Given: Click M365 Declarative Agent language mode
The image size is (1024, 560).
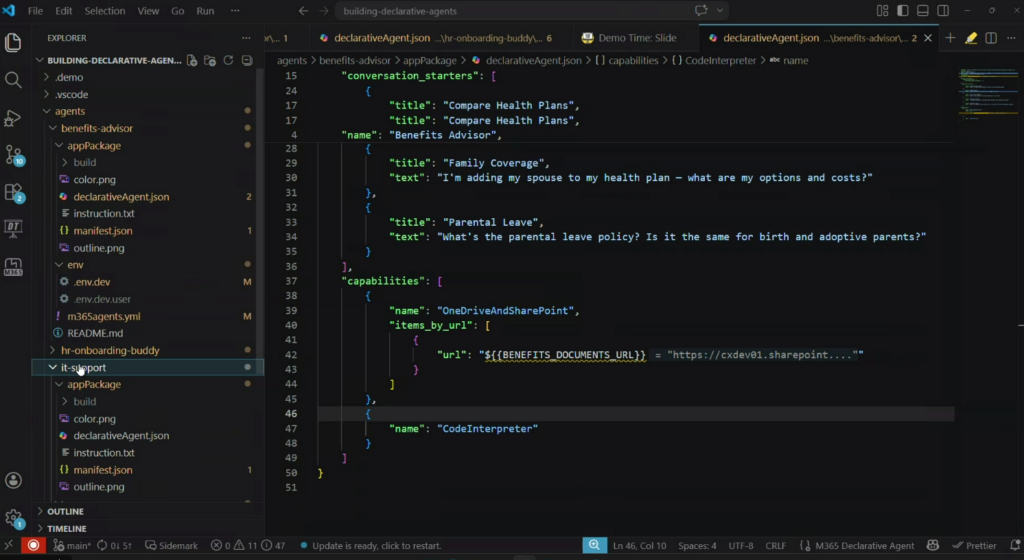Looking at the screenshot, I should tap(864, 546).
